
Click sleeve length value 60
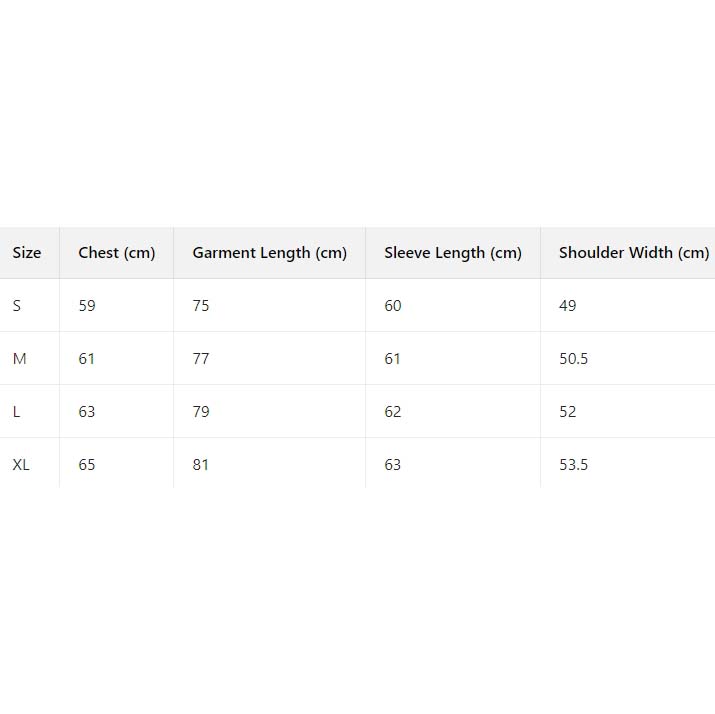point(393,306)
